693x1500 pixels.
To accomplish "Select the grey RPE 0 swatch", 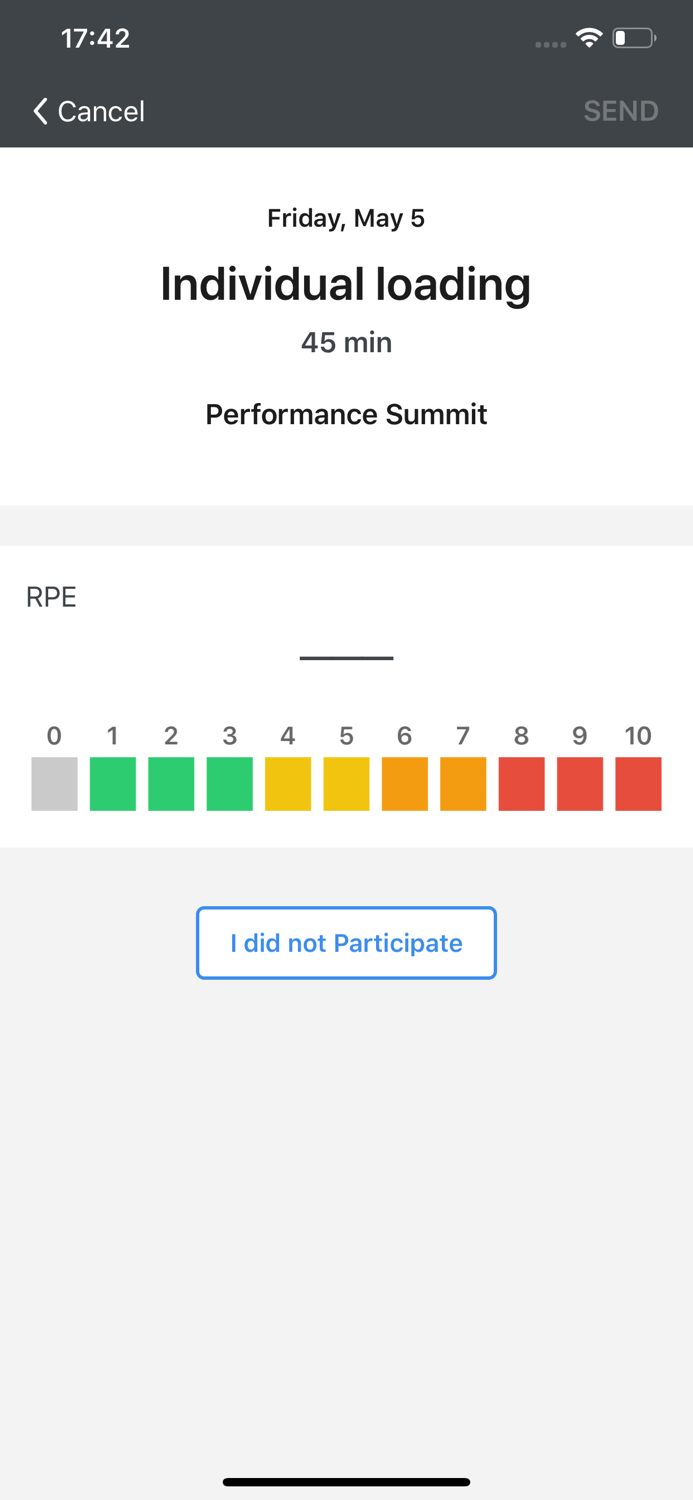I will (54, 783).
